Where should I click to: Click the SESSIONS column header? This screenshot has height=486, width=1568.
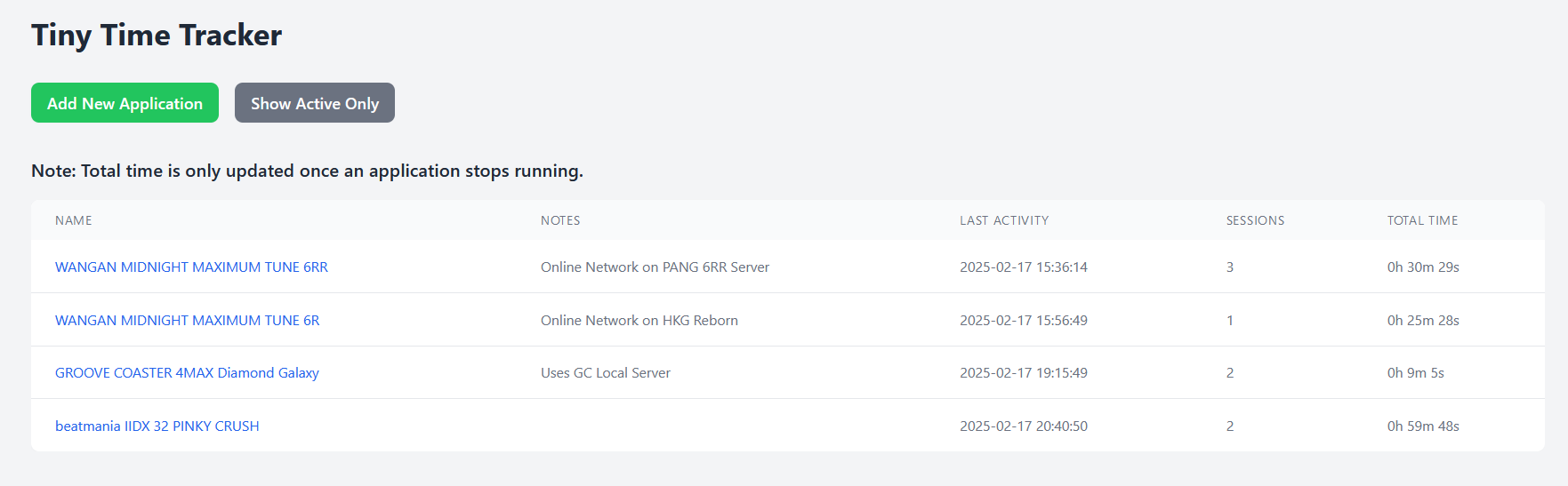point(1255,220)
